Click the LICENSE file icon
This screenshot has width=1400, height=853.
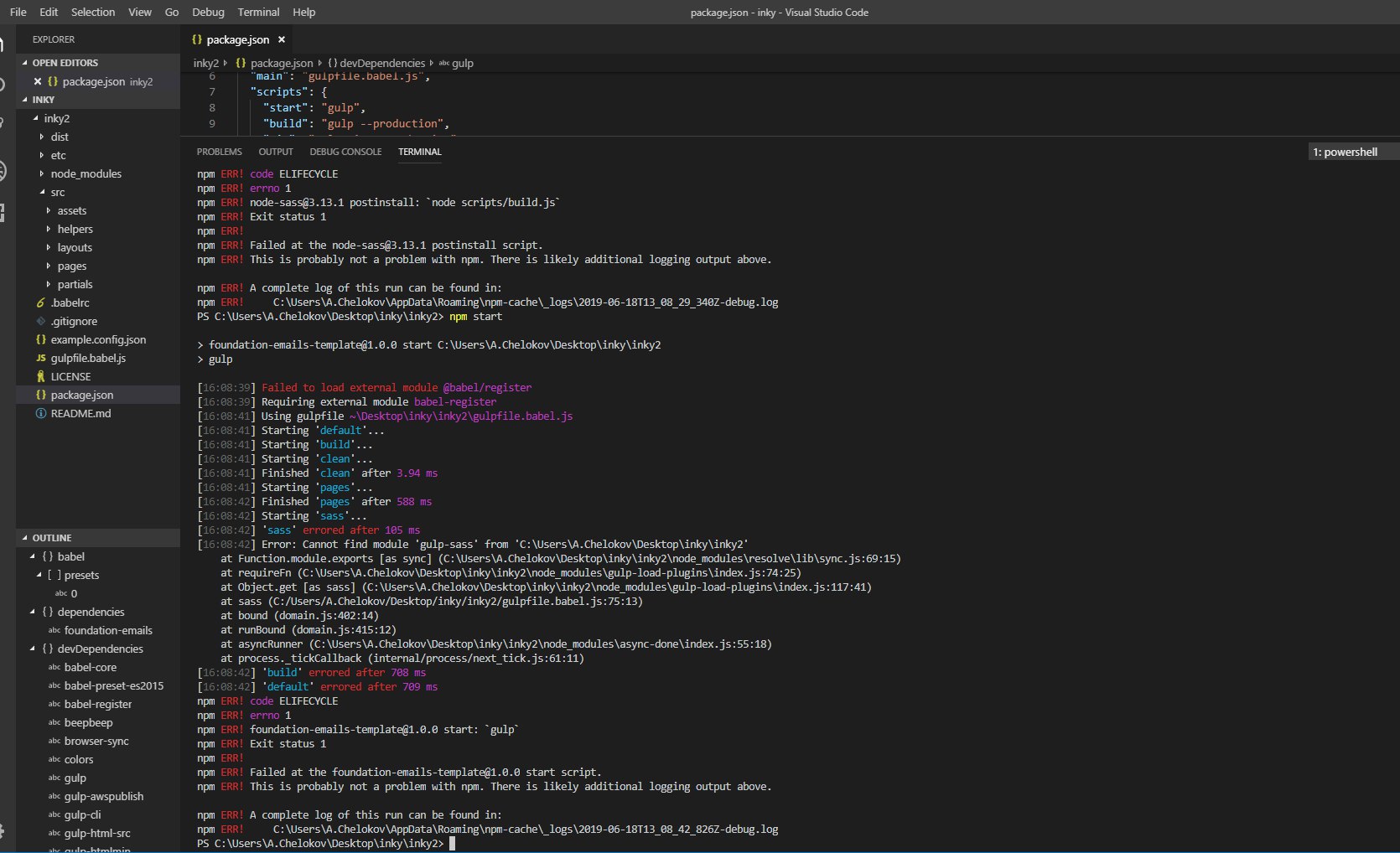[x=41, y=376]
